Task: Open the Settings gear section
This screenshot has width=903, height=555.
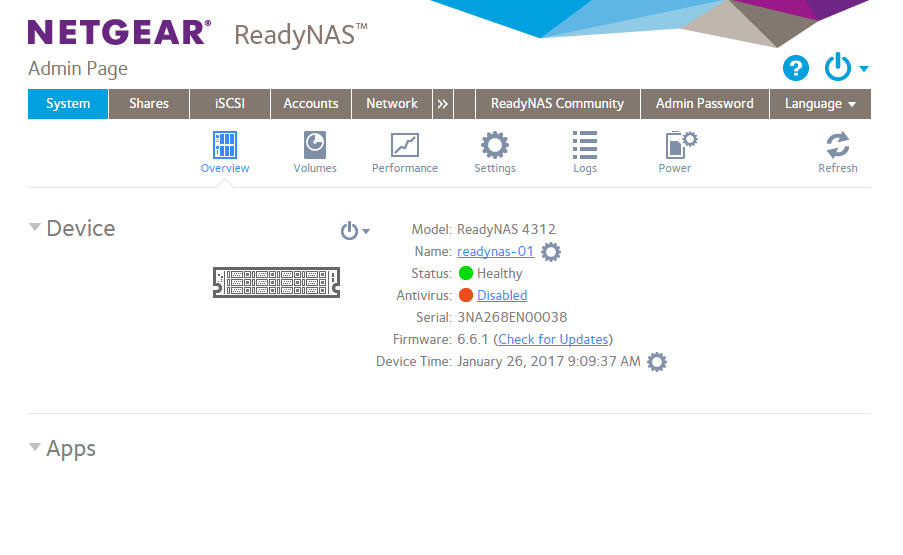Action: [x=495, y=152]
